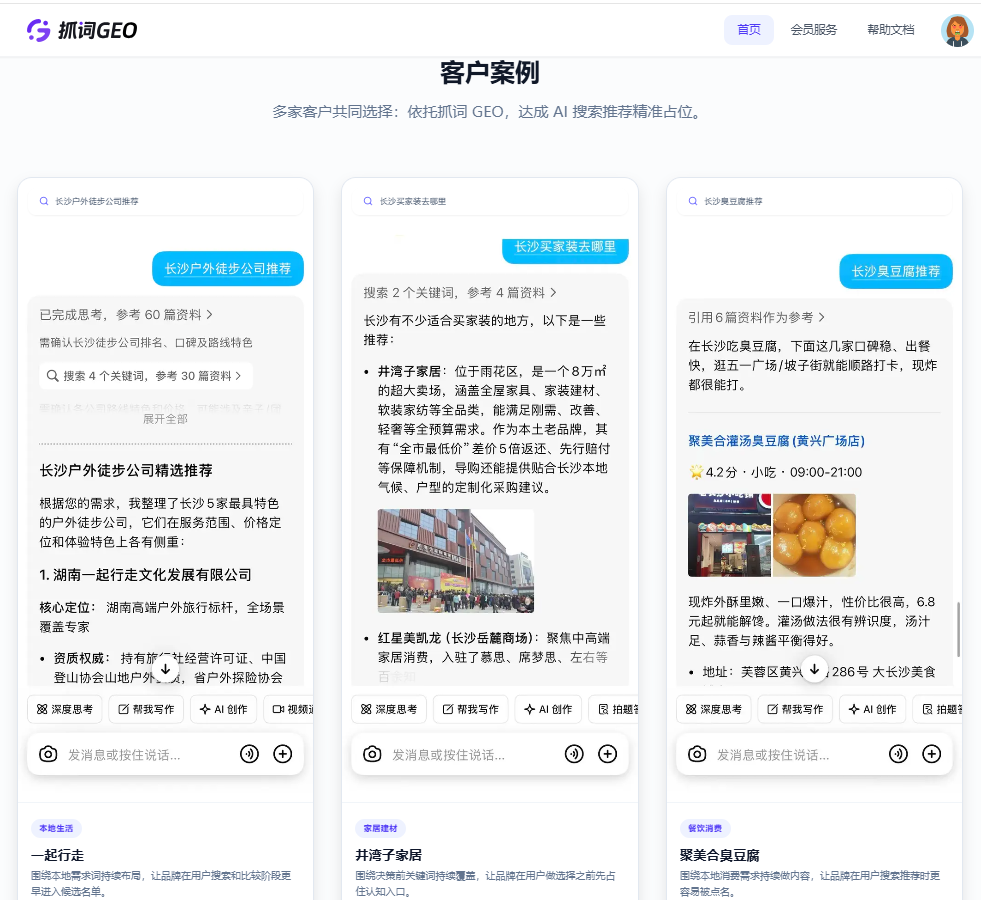Click plus icon in the 井湾子家居 card input
The image size is (981, 900).
click(x=607, y=754)
